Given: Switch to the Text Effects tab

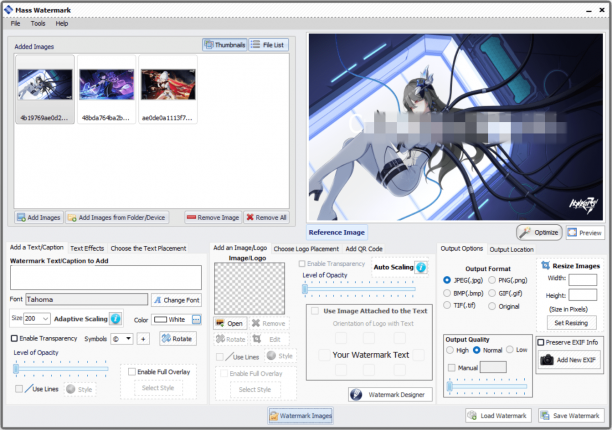Looking at the screenshot, I should point(87,248).
